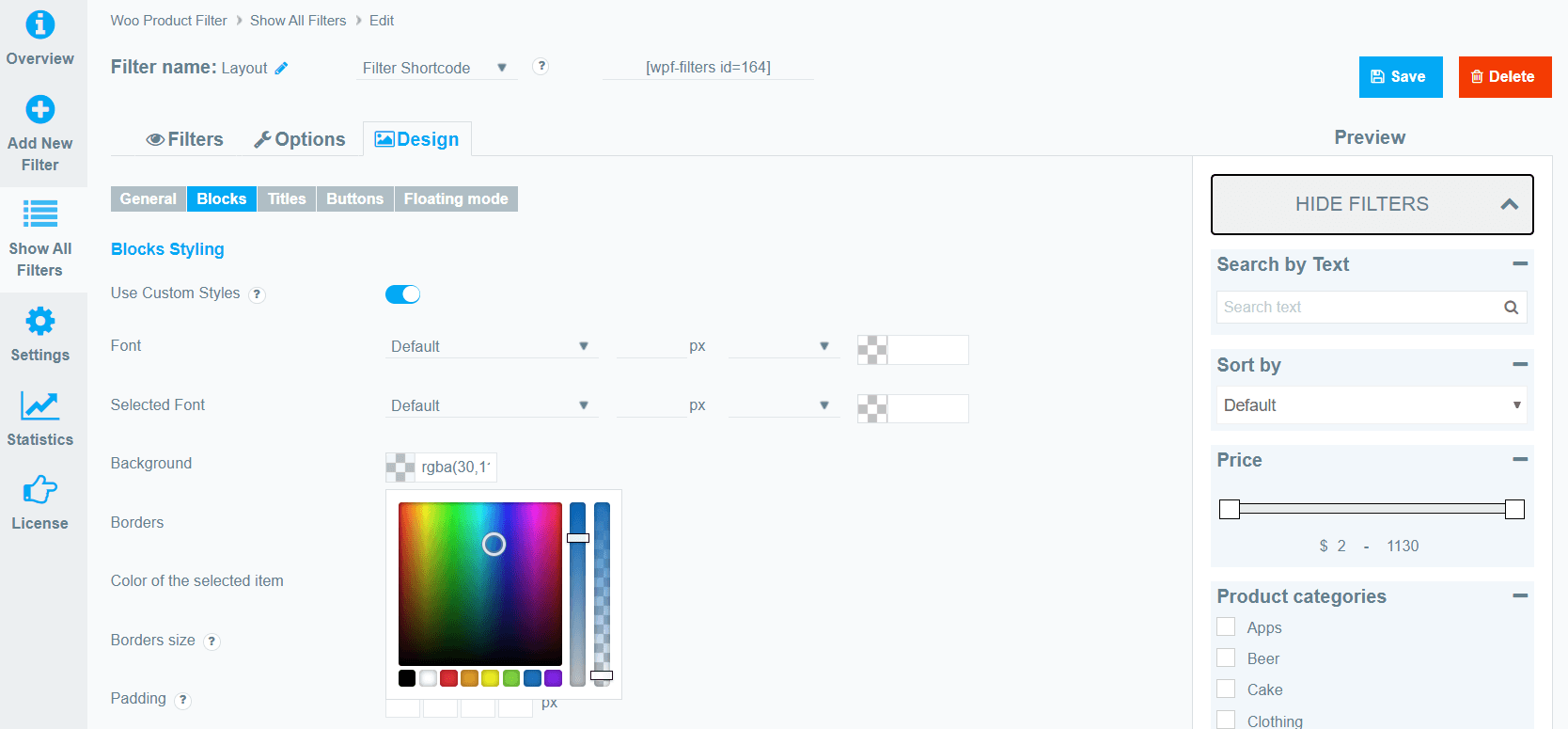Click the Delete button
This screenshot has width=1568, height=729.
1505,77
